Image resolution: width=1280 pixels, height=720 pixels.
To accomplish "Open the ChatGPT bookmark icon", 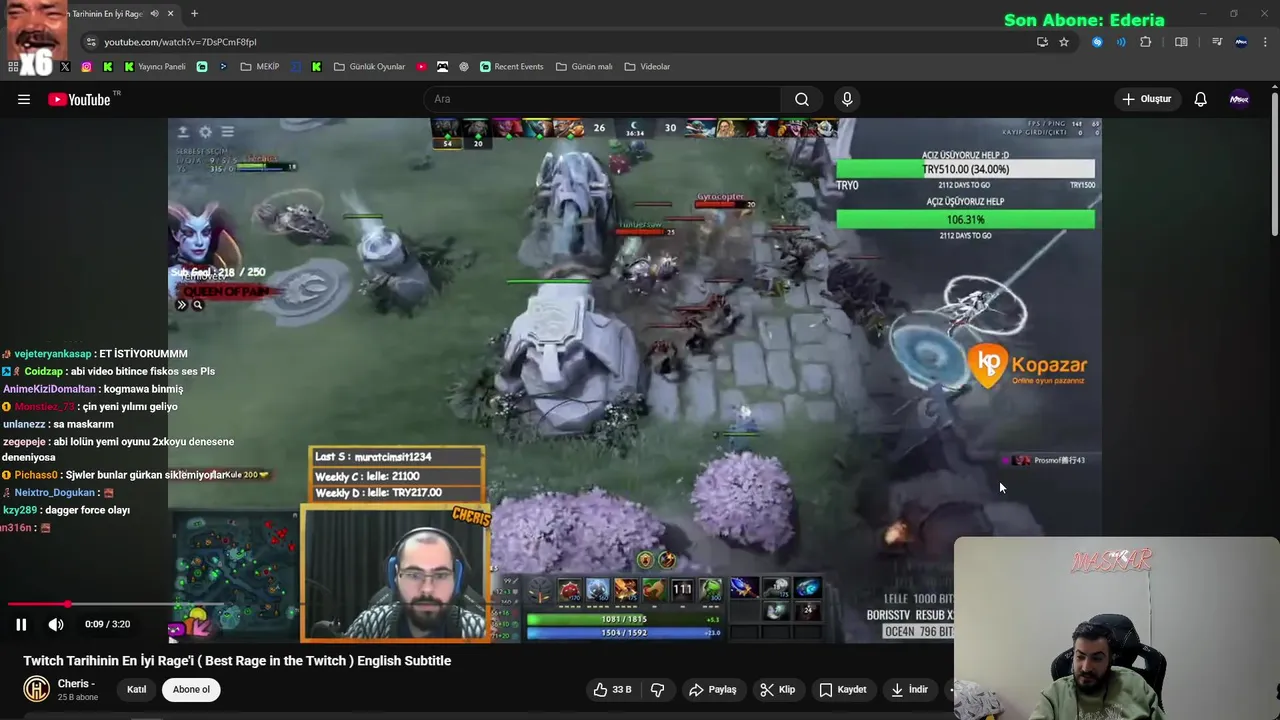I will [x=464, y=67].
